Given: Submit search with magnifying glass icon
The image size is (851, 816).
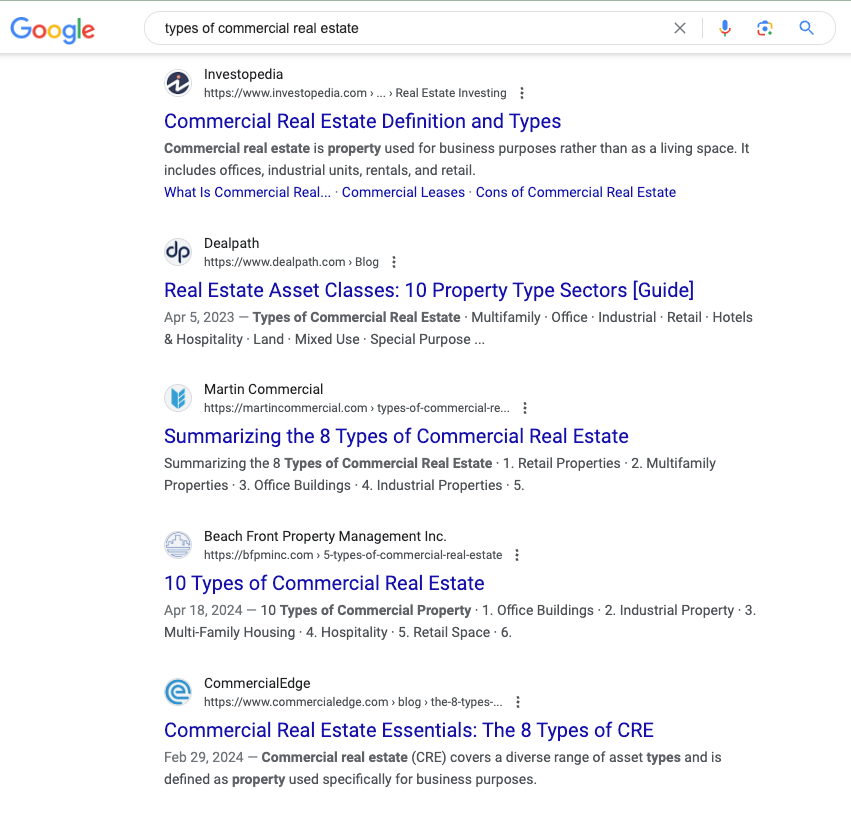Looking at the screenshot, I should click(806, 28).
